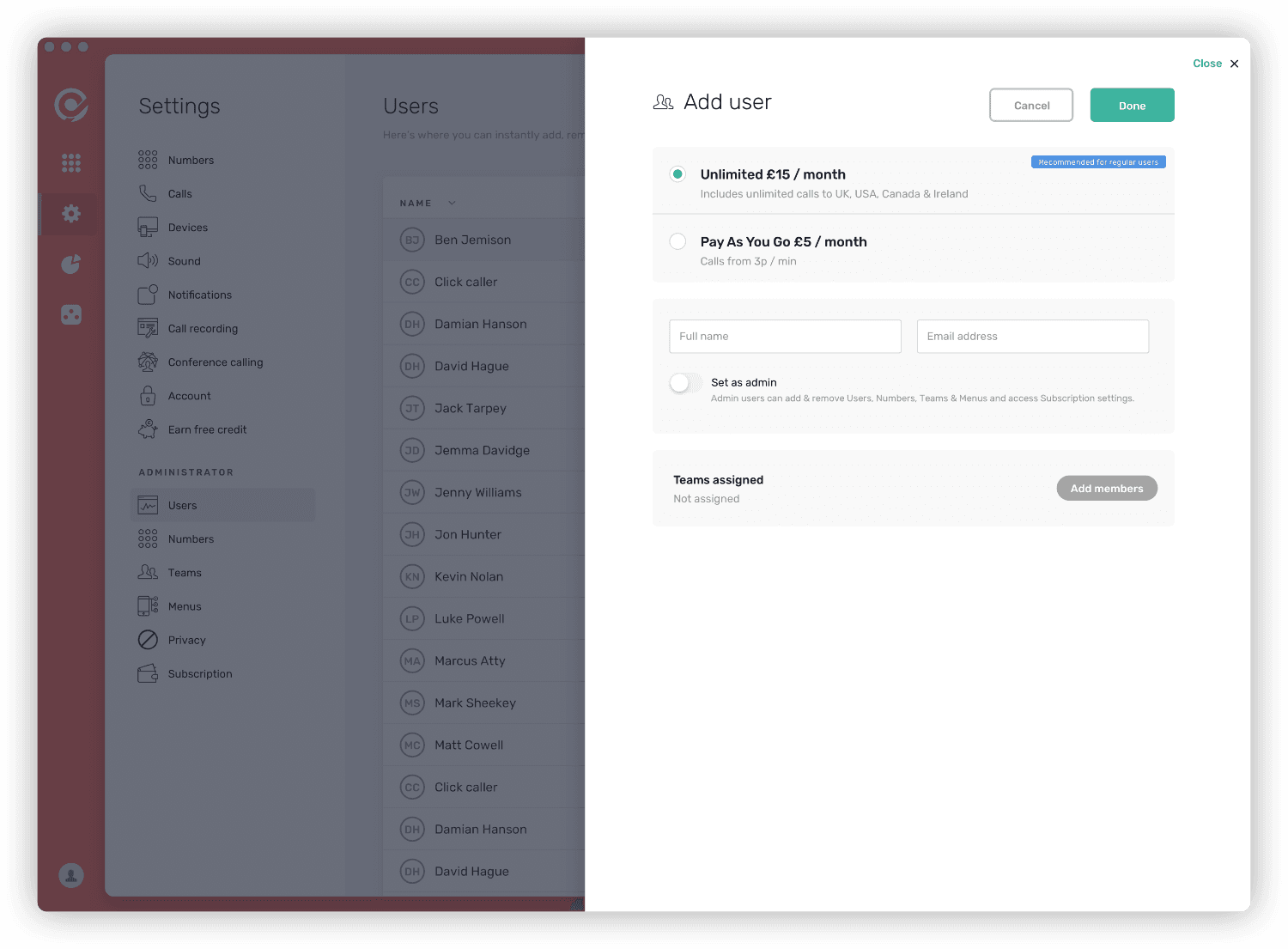
Task: Select Jenny Williams in the users list
Action: 484,492
